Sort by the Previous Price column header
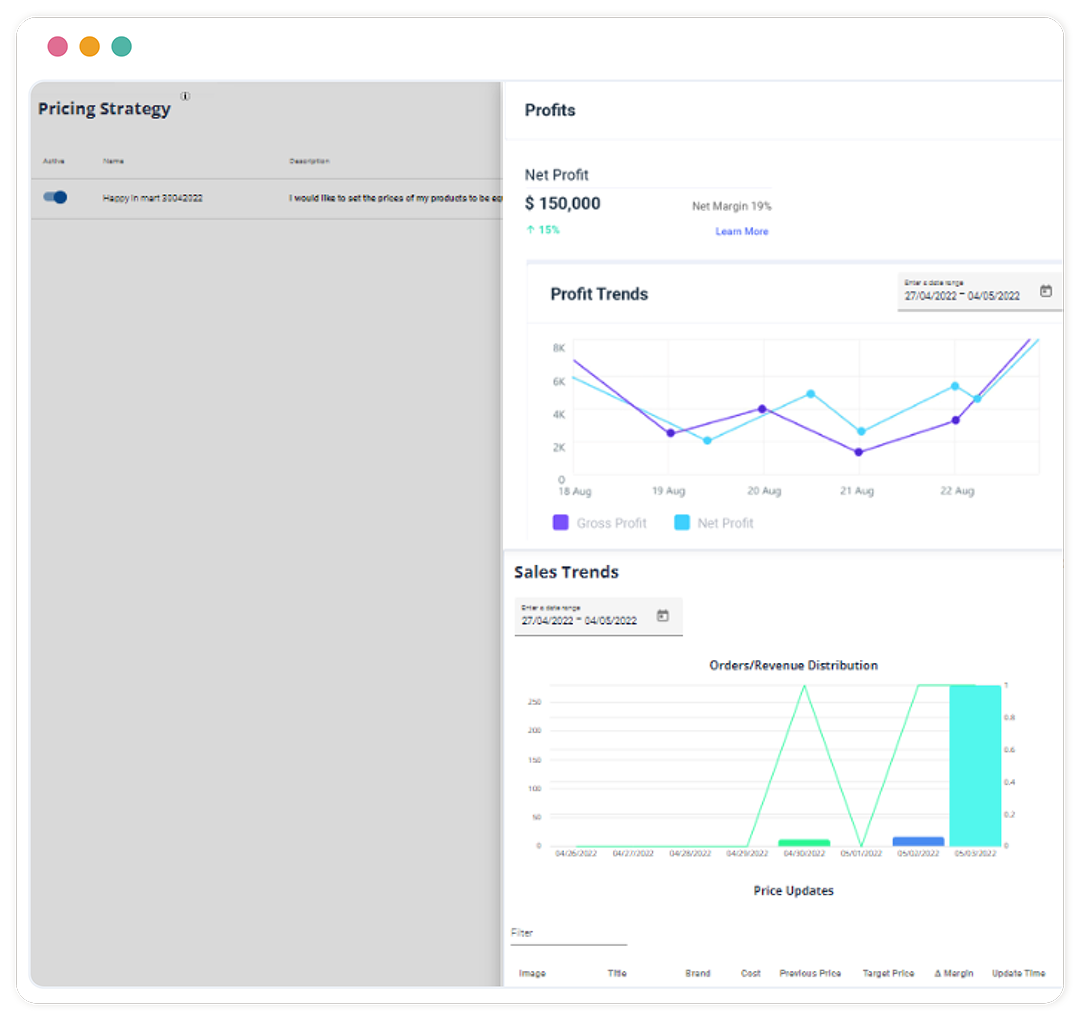1080x1020 pixels. point(810,973)
